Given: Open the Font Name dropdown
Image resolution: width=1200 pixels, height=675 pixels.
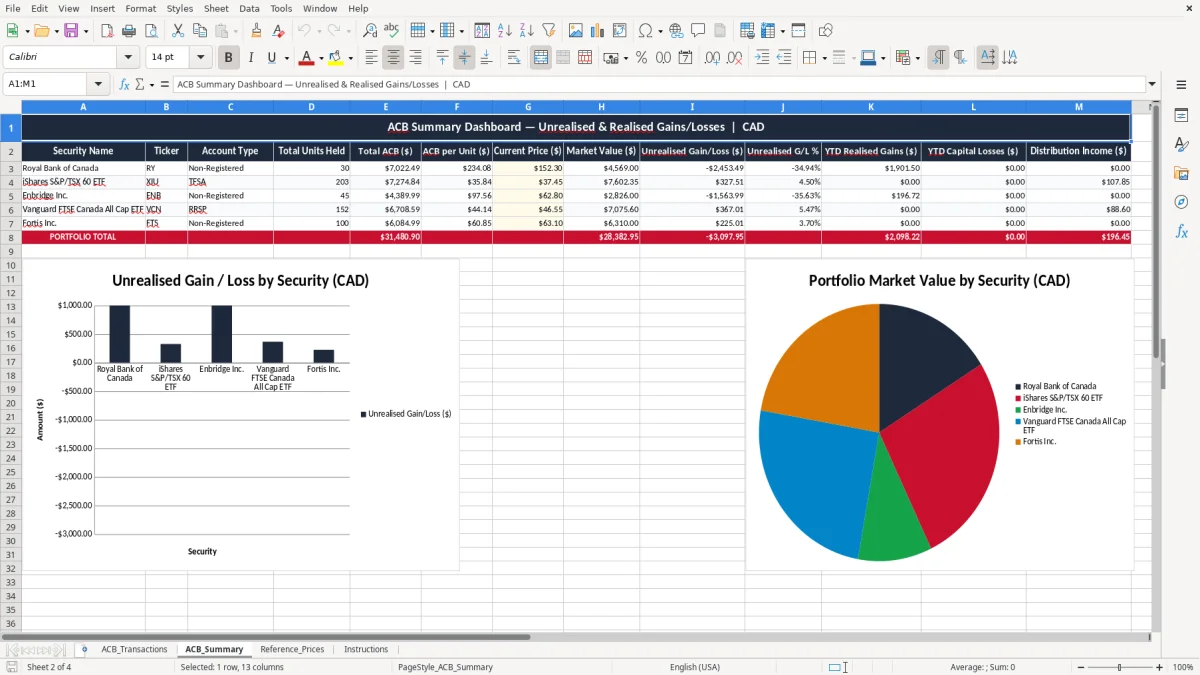Looking at the screenshot, I should (127, 58).
